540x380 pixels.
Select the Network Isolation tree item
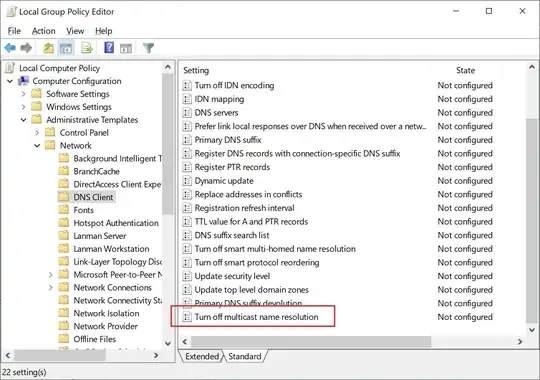[106, 313]
